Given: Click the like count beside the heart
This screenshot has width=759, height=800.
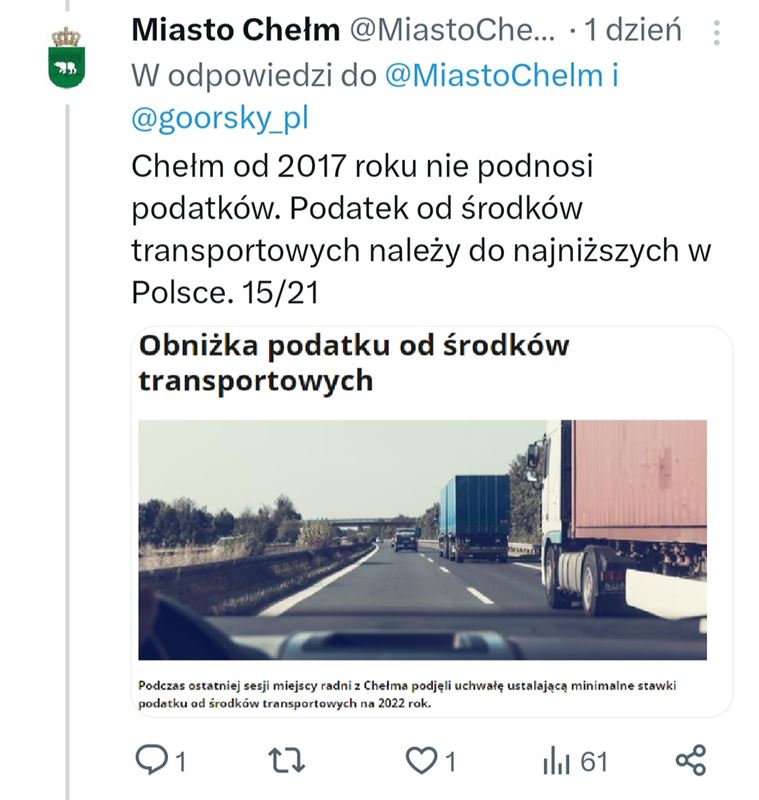Looking at the screenshot, I should tap(450, 762).
